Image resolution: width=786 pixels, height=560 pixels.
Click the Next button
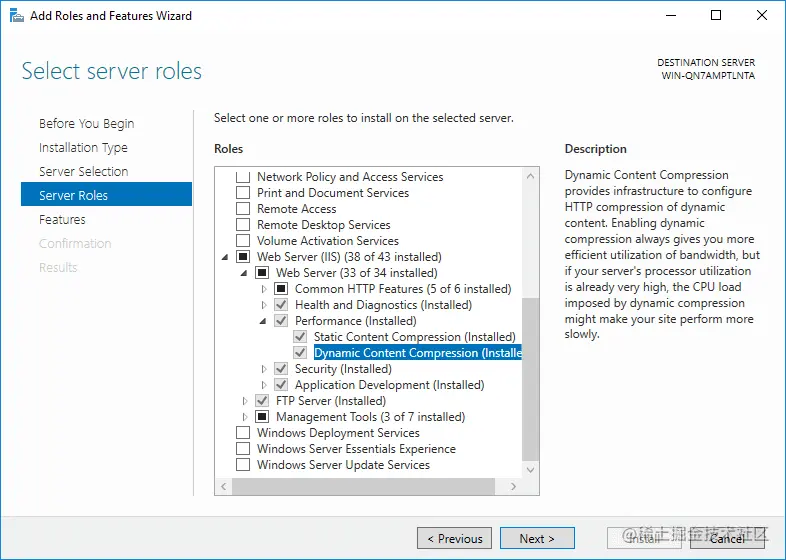[537, 538]
